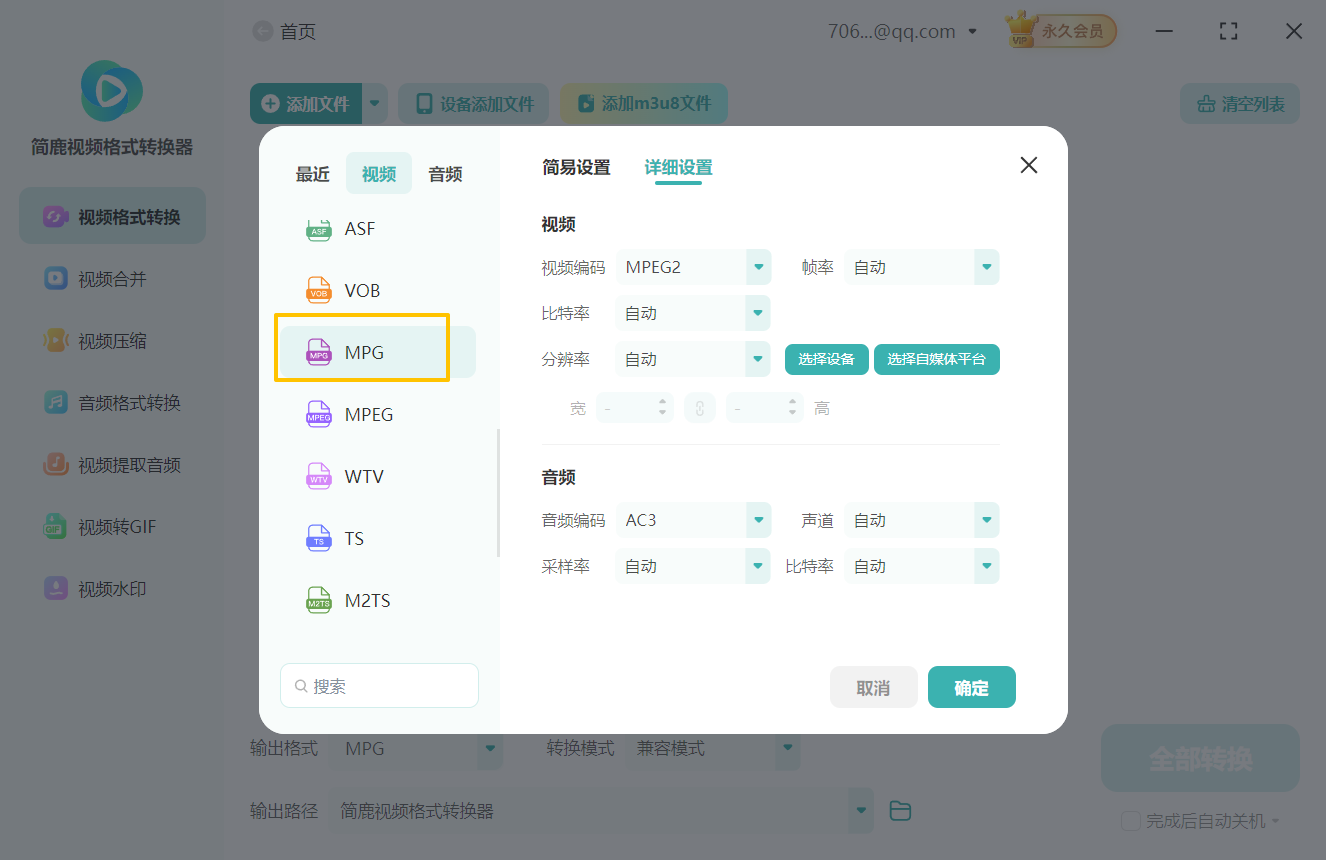Click the MPG format icon
The width and height of the screenshot is (1326, 860).
[x=318, y=352]
